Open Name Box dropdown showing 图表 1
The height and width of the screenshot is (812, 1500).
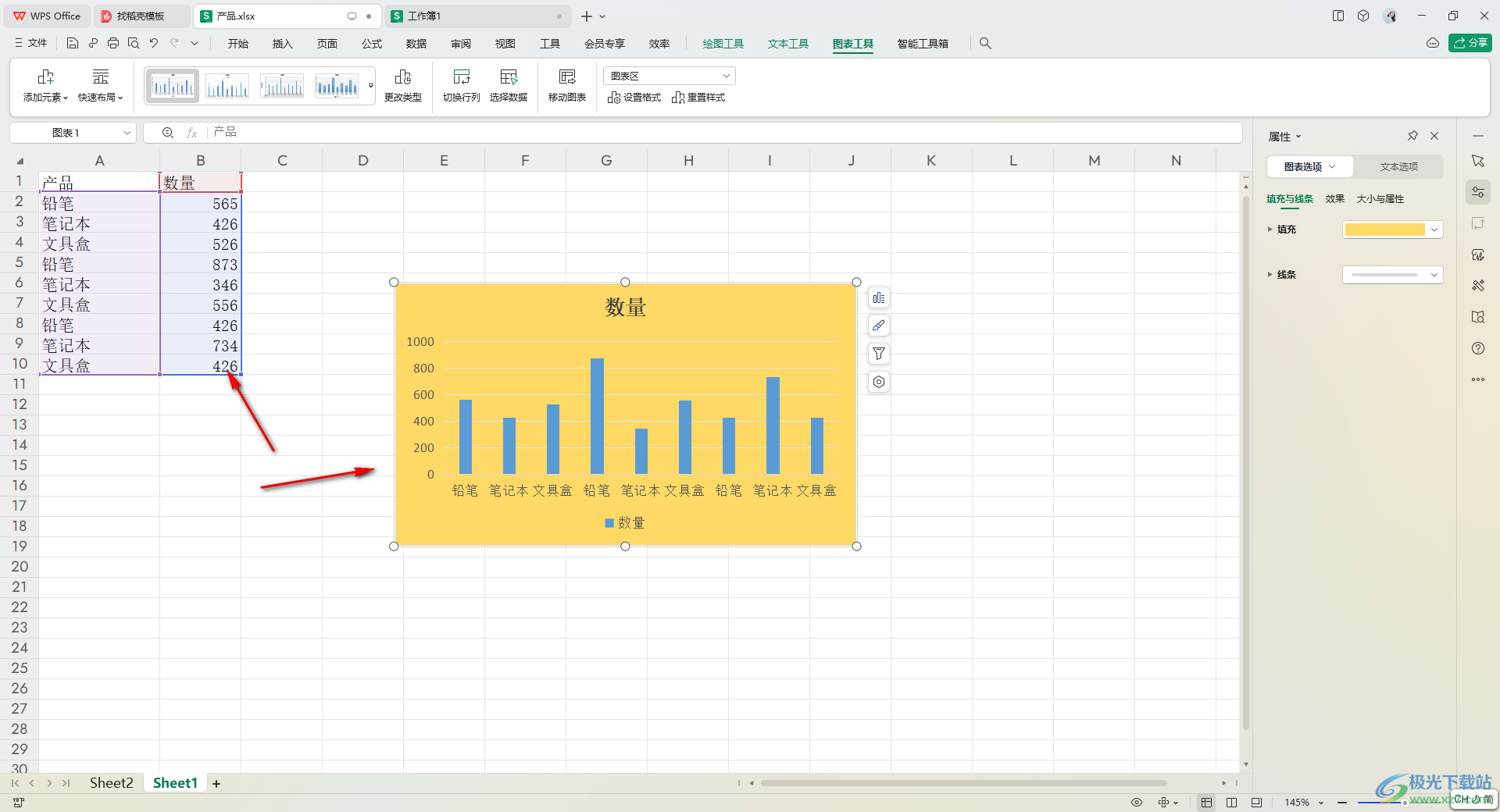coord(127,133)
